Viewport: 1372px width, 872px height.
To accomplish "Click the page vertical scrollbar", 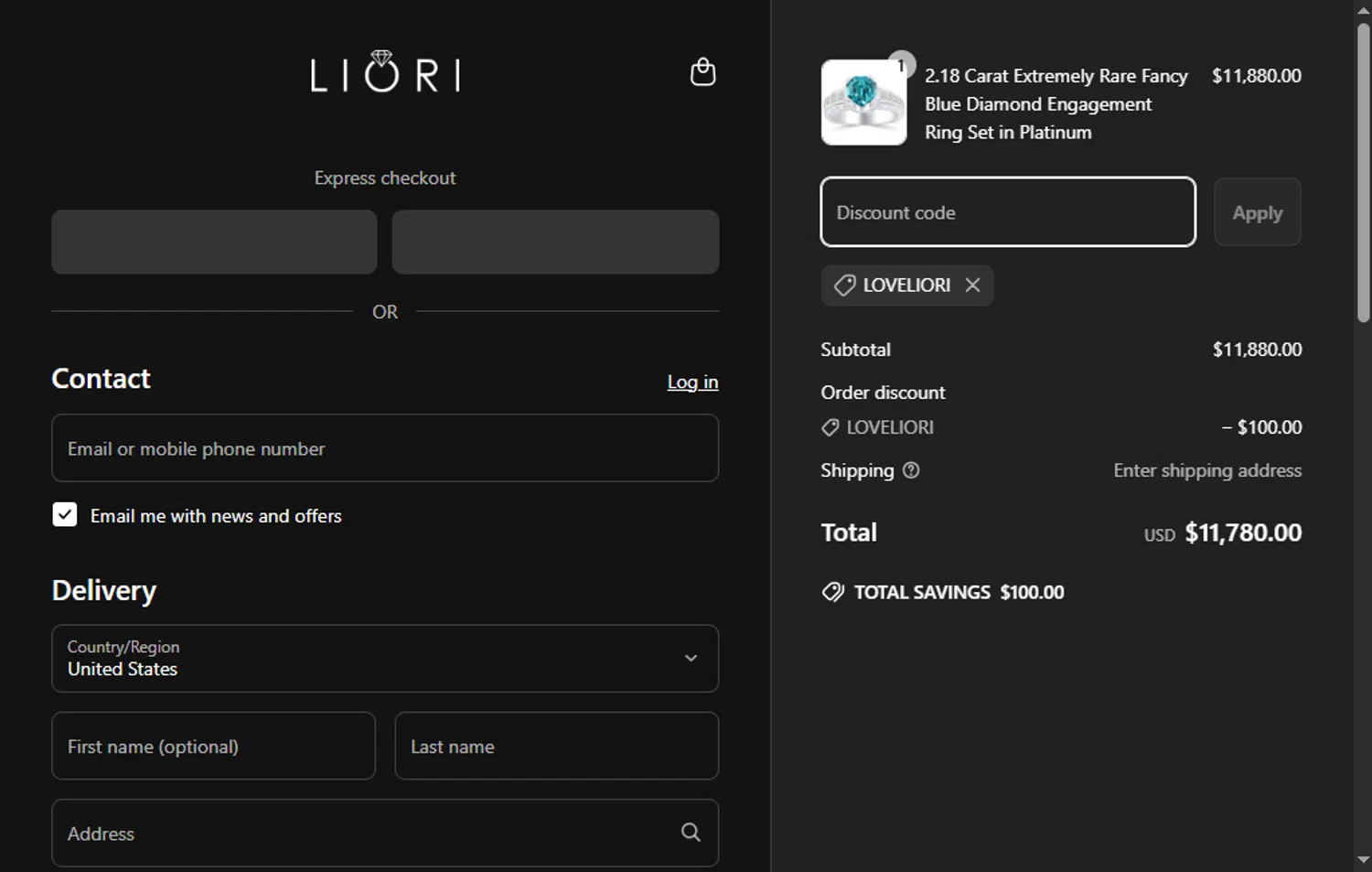I will pos(1363,173).
